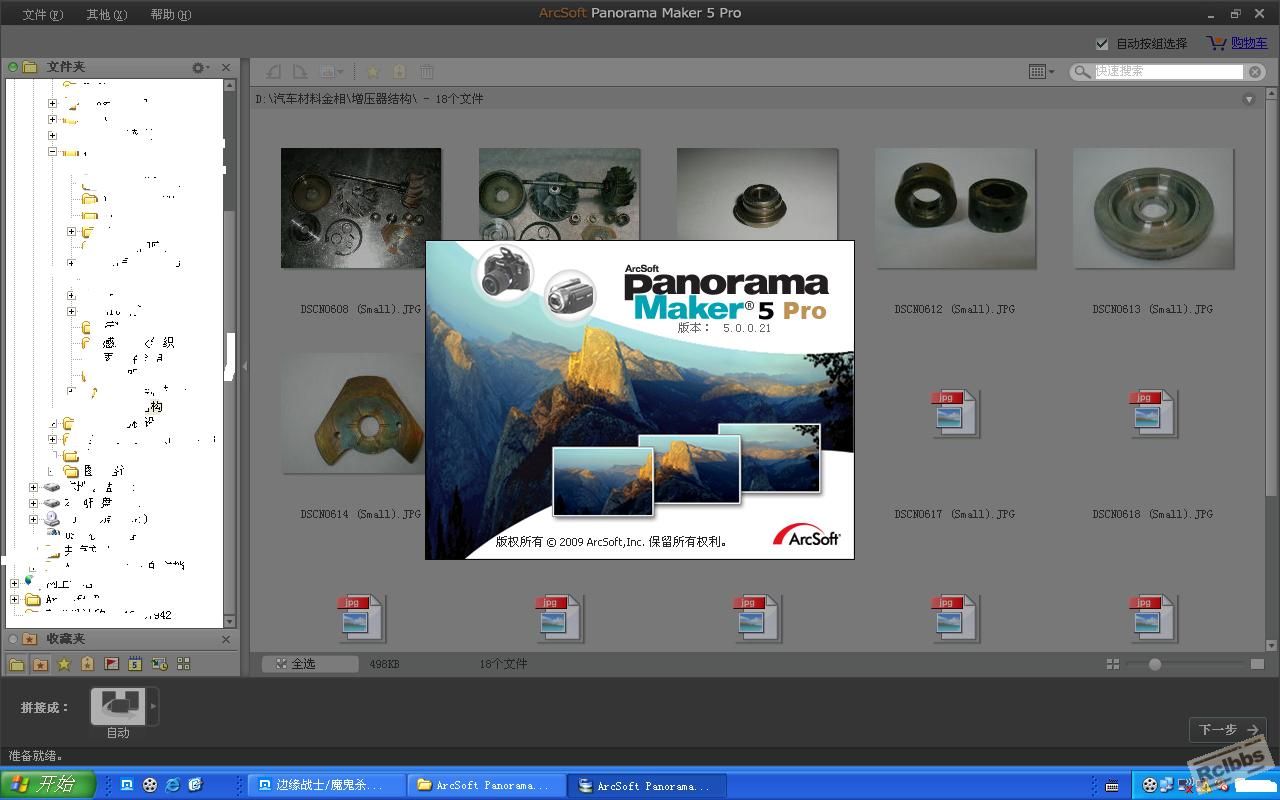This screenshot has height=800, width=1280.
Task: Open the 文件(F) menu
Action: pos(42,14)
